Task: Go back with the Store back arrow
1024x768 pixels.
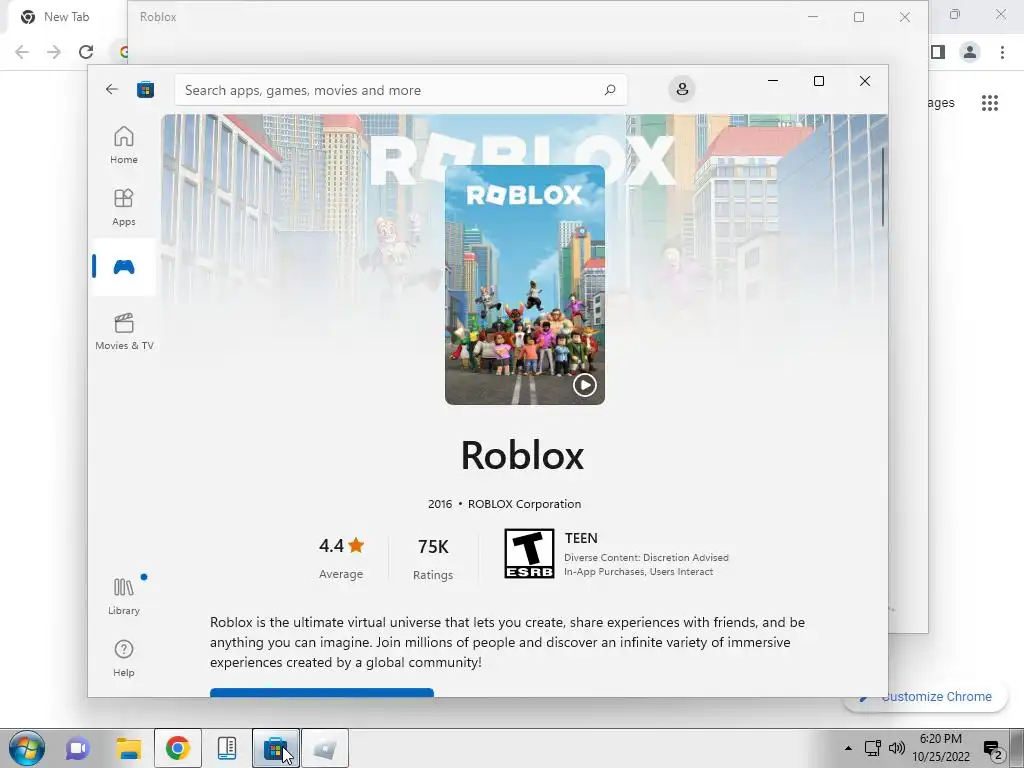Action: pyautogui.click(x=112, y=89)
